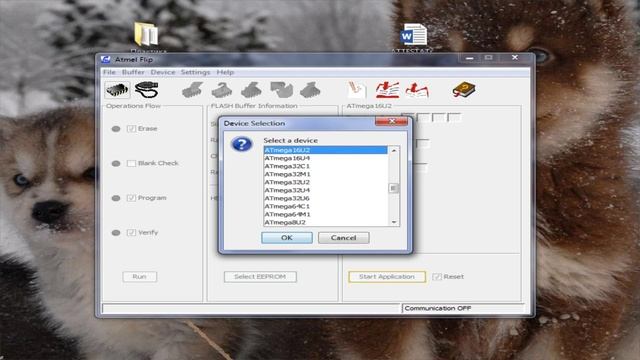Select ATmega32C1 in the device list
Screen dimensions: 640x360
(x=325, y=166)
